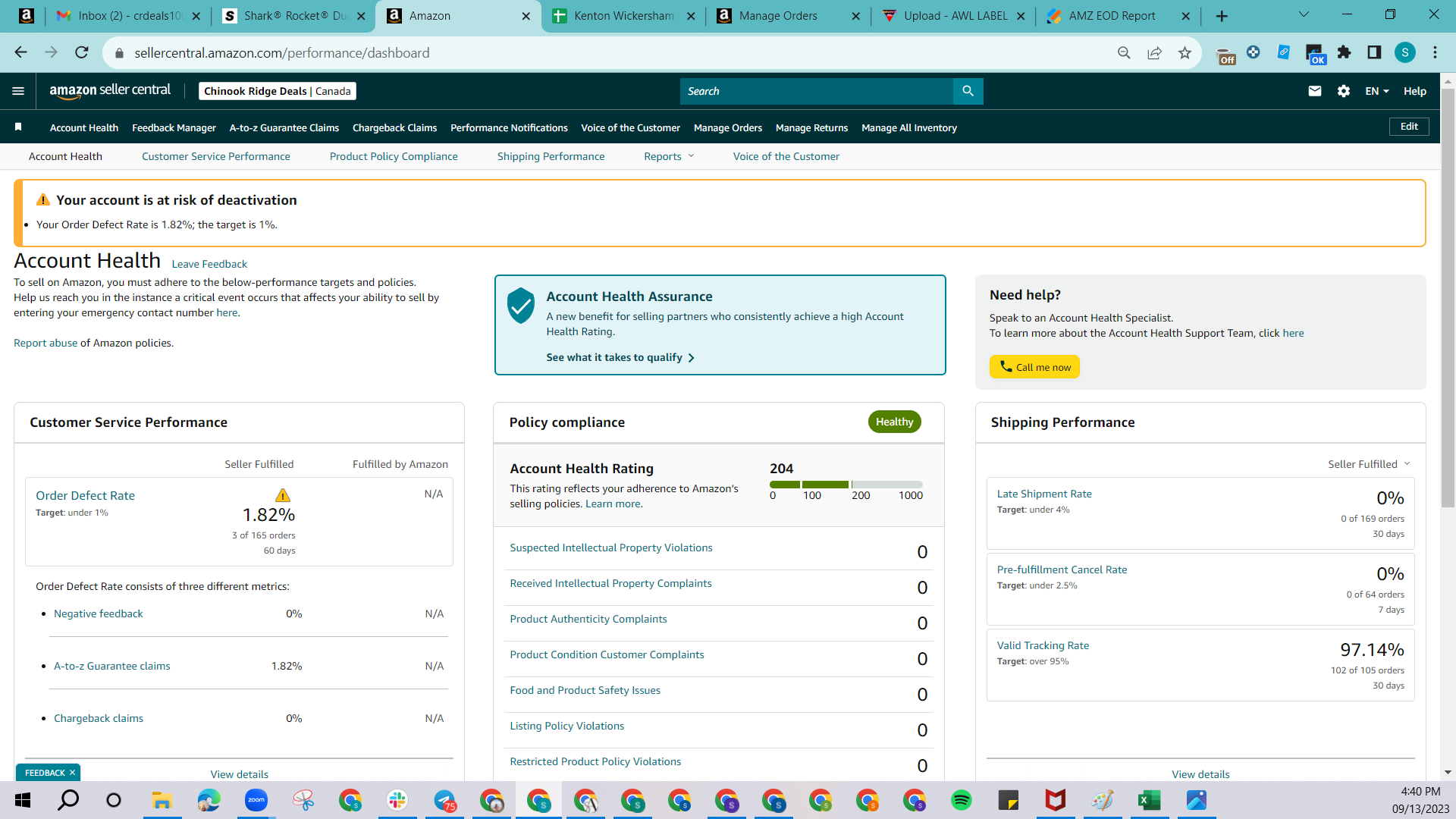Viewport: 1456px width, 819px height.
Task: Open the Chinook Ridge Deals marketplace switcher
Action: (278, 91)
